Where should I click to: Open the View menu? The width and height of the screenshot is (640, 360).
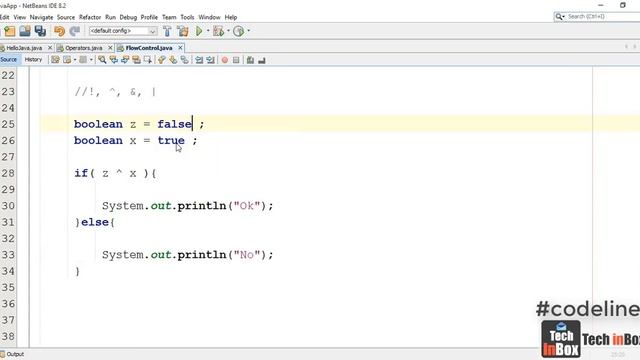[x=20, y=17]
